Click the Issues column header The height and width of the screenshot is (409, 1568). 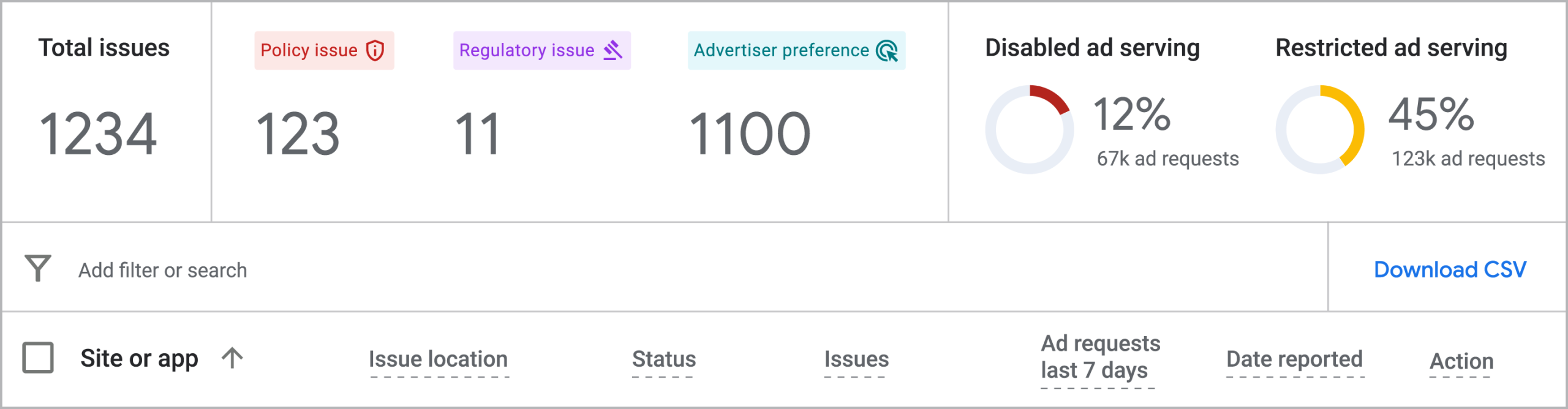tap(856, 359)
